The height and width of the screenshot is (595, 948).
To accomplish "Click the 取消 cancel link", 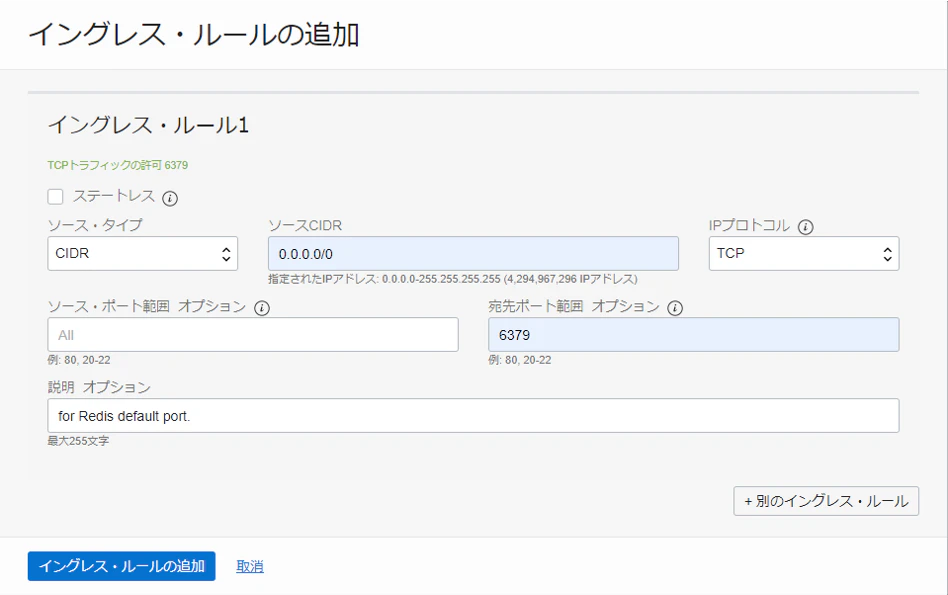I will point(249,566).
